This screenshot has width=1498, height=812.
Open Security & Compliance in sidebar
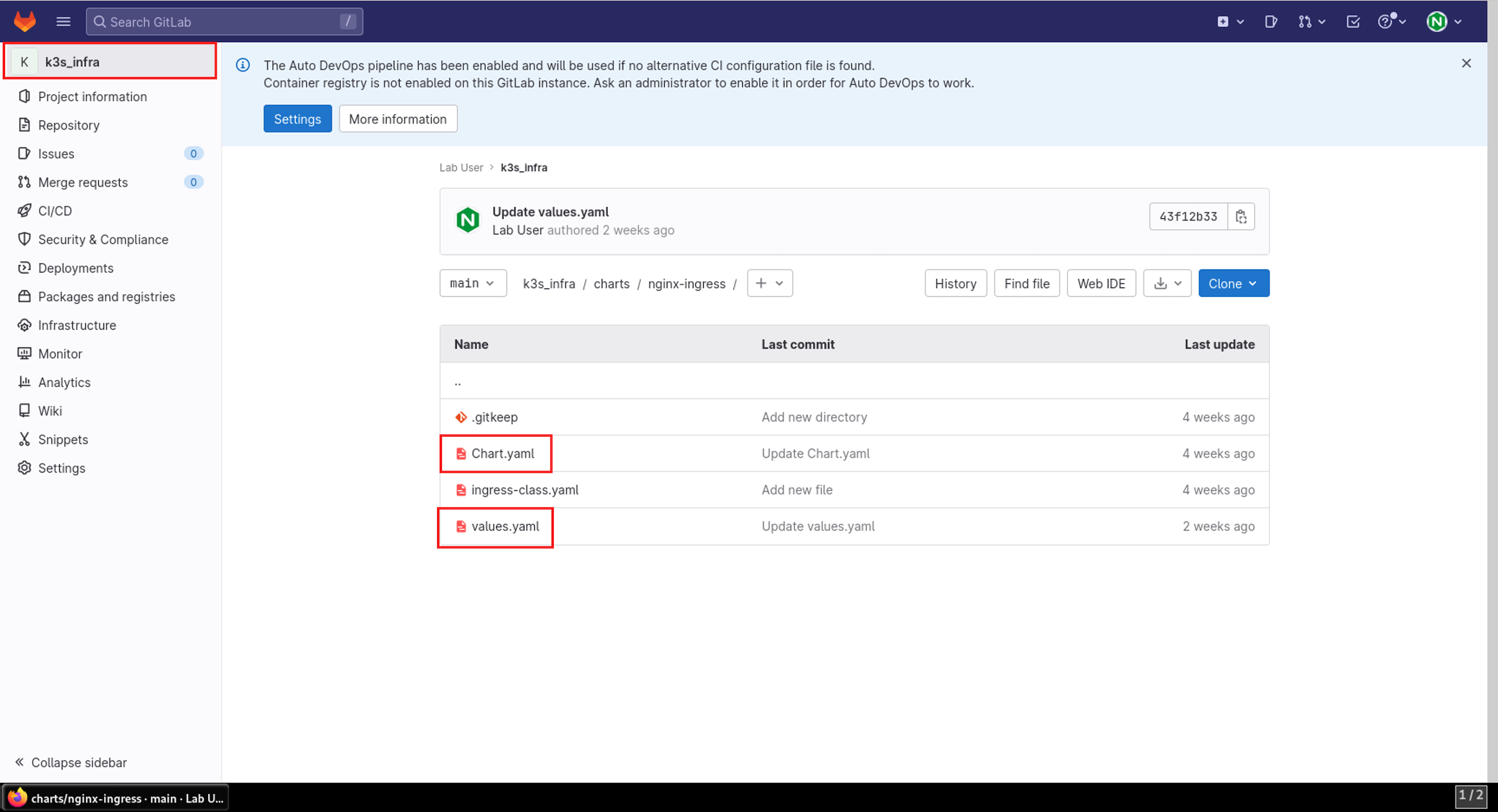point(103,239)
